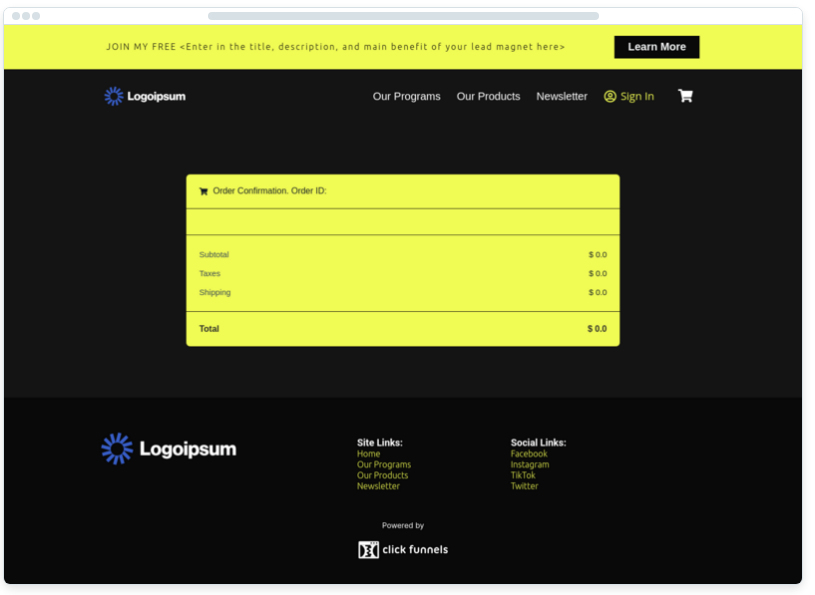Open the Twitter social link

click(524, 487)
